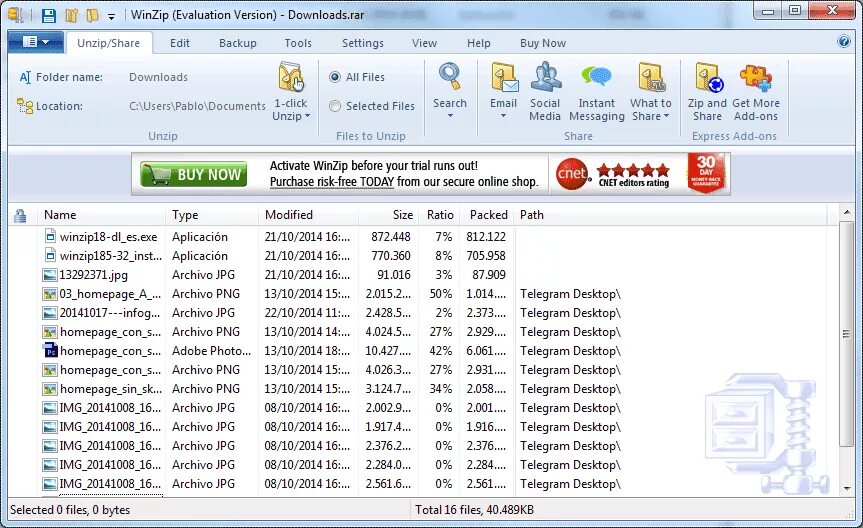Click the Folder name rename icon

(25, 77)
